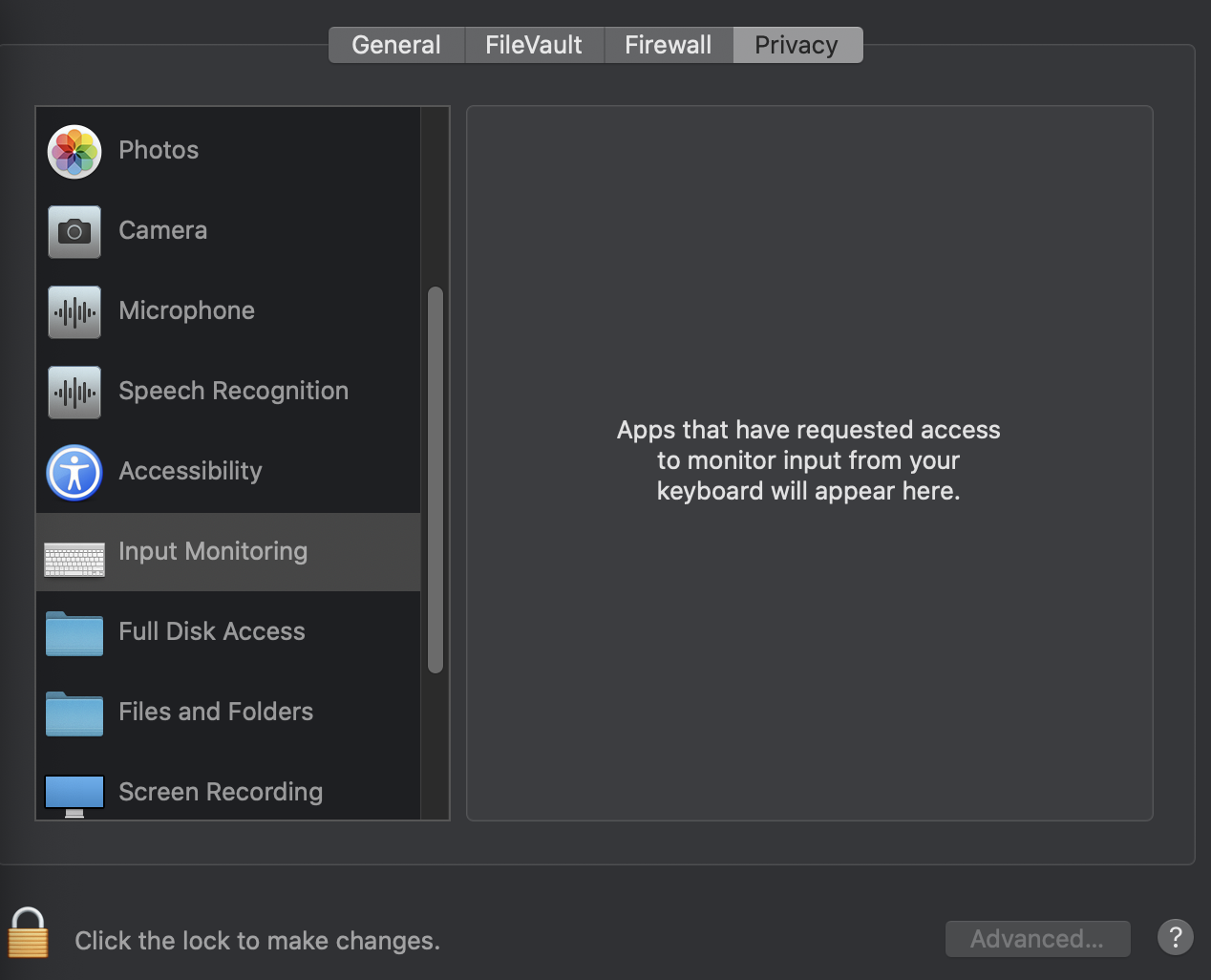Switch to the General tab
Viewport: 1211px width, 980px height.
click(396, 45)
